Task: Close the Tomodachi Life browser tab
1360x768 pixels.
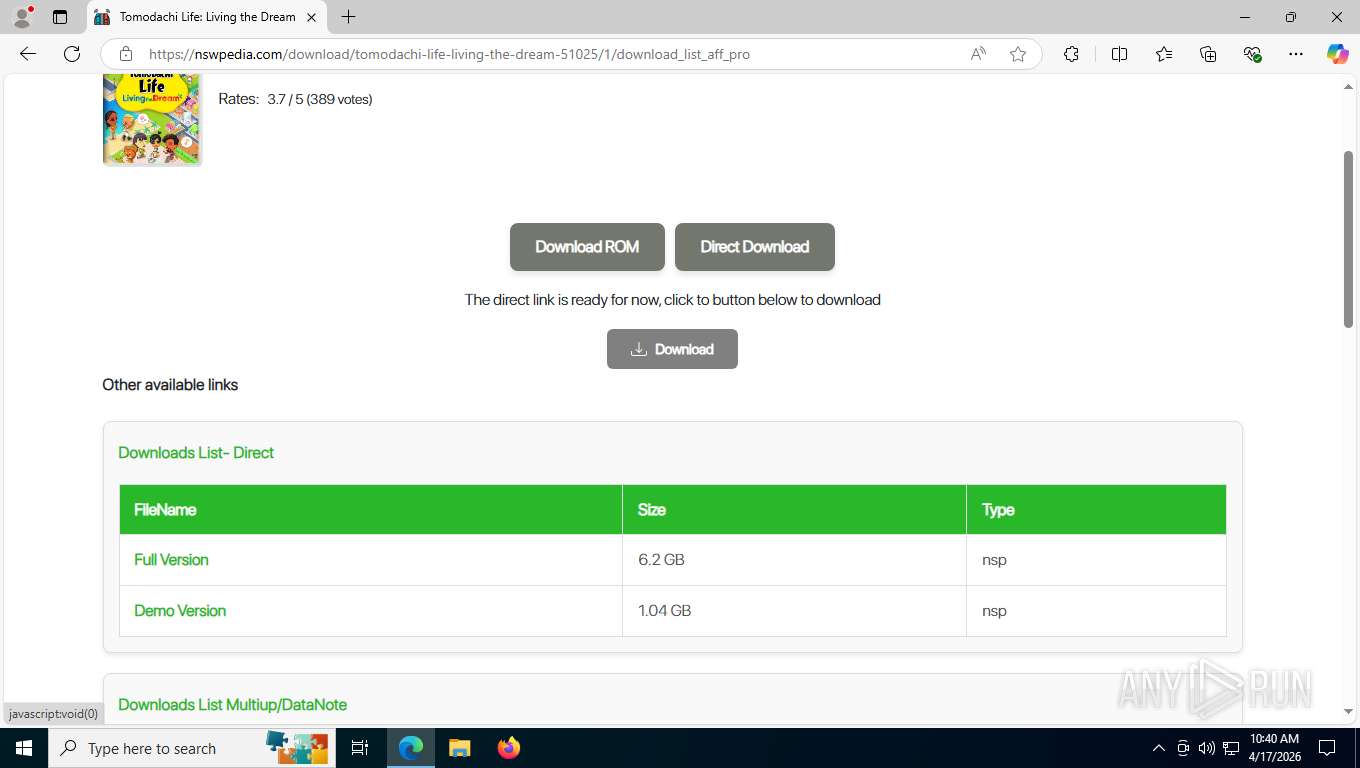Action: coord(312,17)
